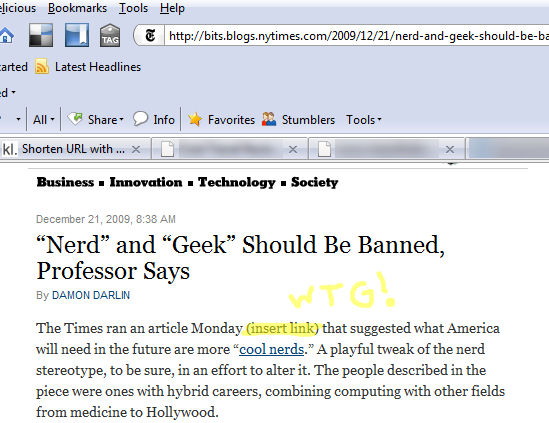Image resolution: width=549 pixels, height=423 pixels.
Task: Click the URL address bar field
Action: tap(357, 36)
